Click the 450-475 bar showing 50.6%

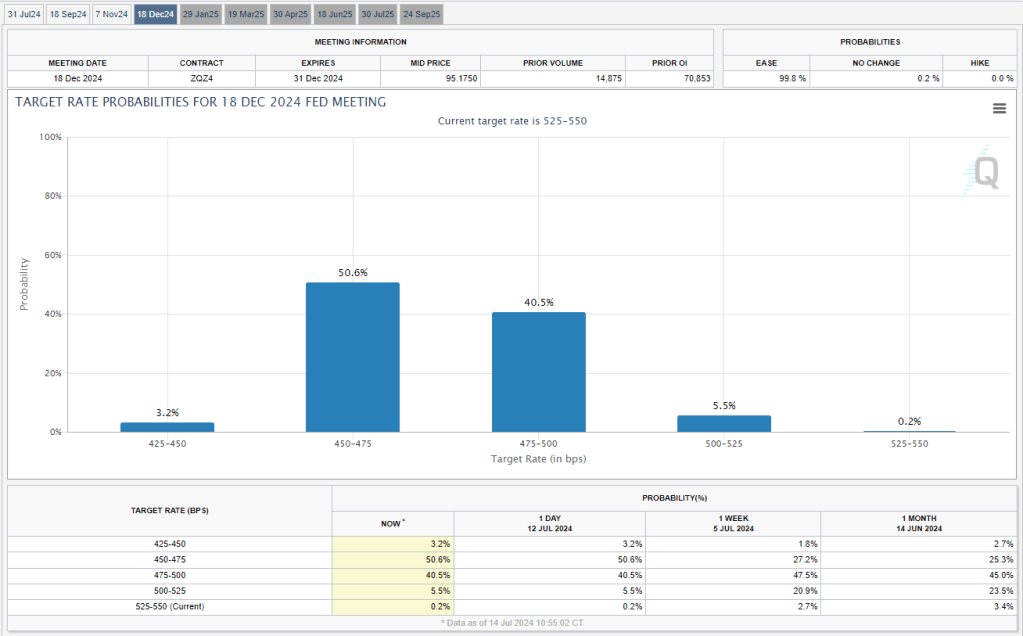point(352,357)
